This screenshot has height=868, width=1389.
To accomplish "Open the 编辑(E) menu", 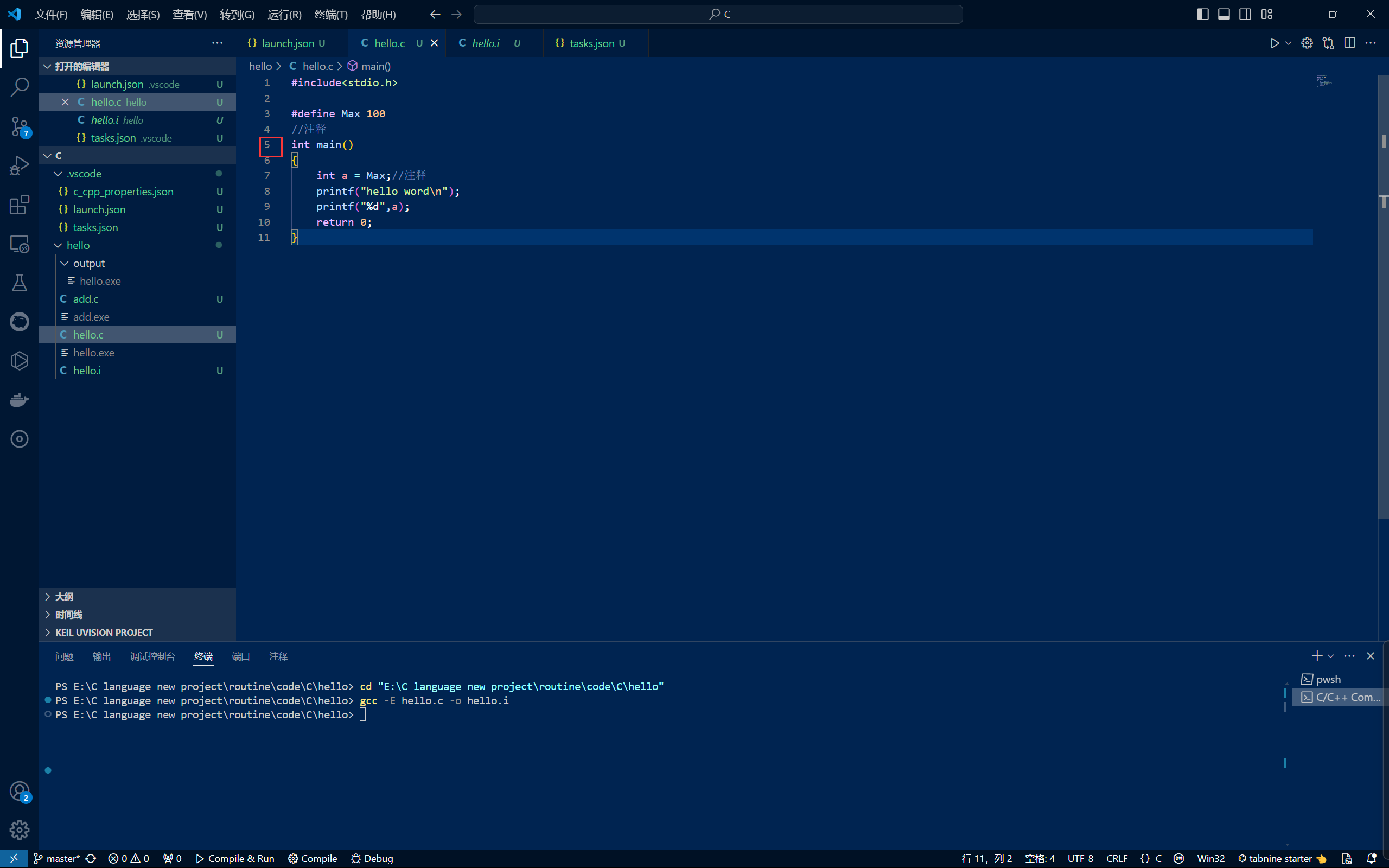I will point(97,14).
